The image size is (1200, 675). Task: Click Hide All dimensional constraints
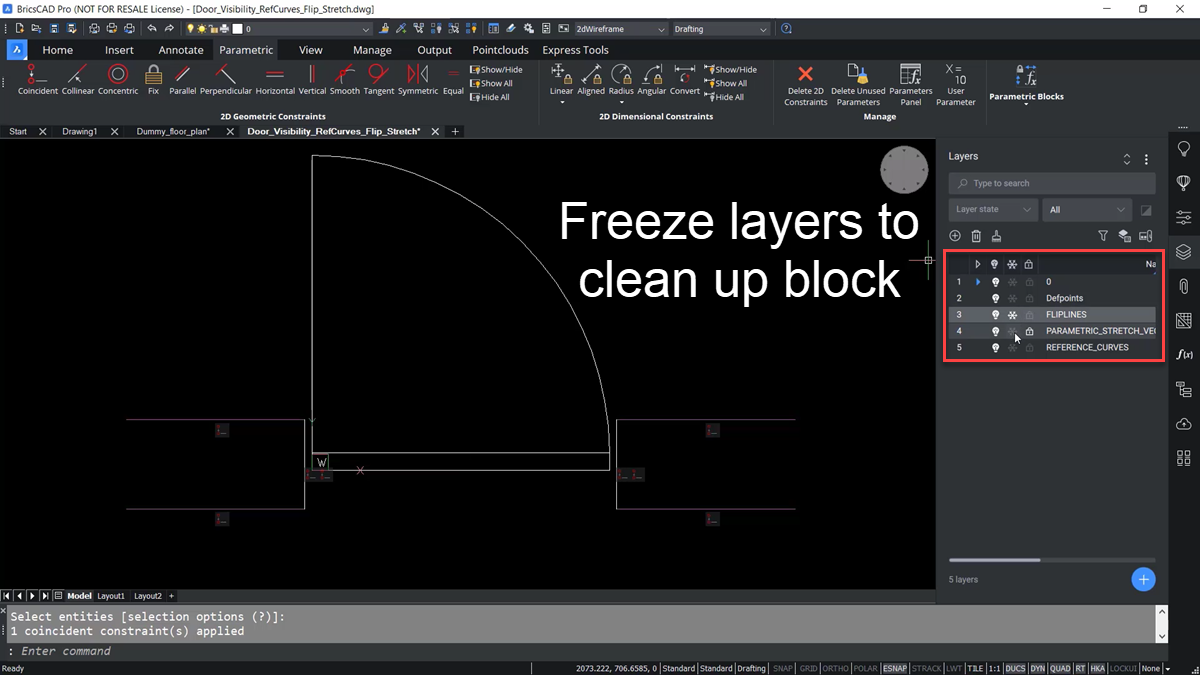coord(724,98)
